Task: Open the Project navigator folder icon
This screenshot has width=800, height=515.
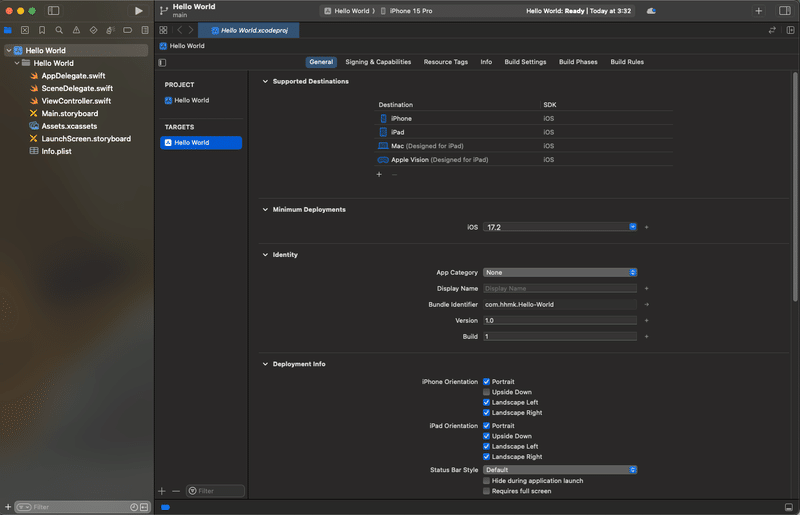Action: (8, 30)
